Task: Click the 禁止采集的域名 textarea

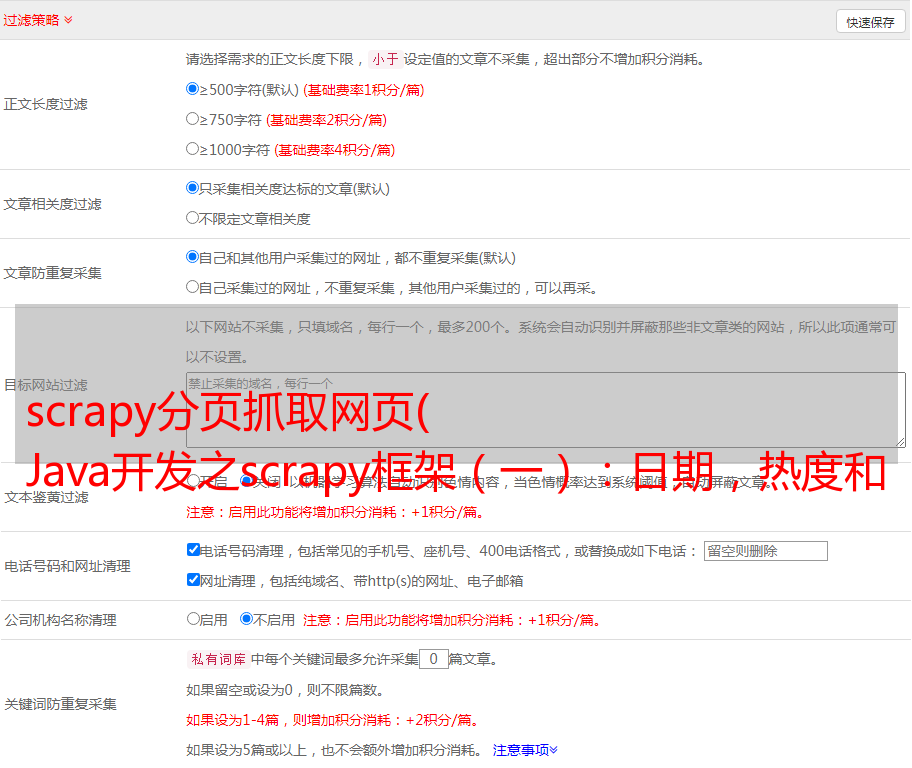Action: point(546,410)
